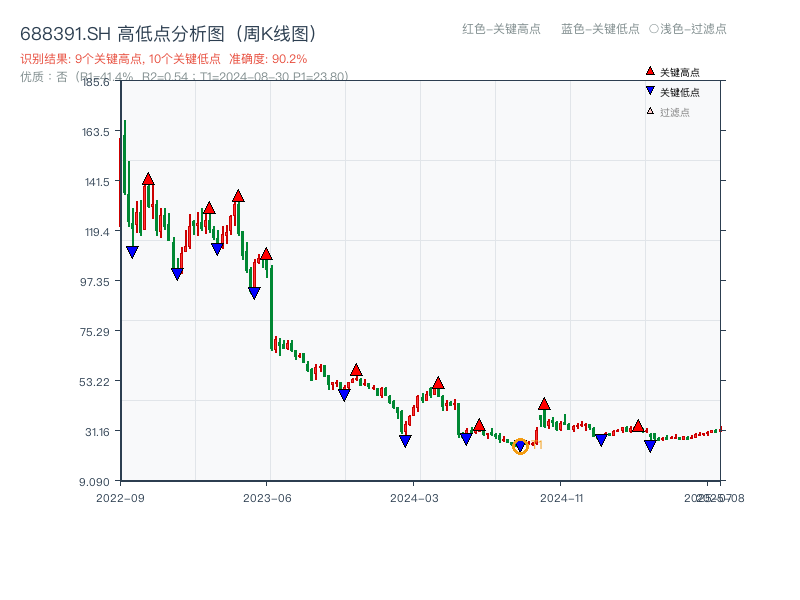Click the blue key-low triangle near the 2024-03 bottom
The height and width of the screenshot is (600, 800).
(405, 438)
